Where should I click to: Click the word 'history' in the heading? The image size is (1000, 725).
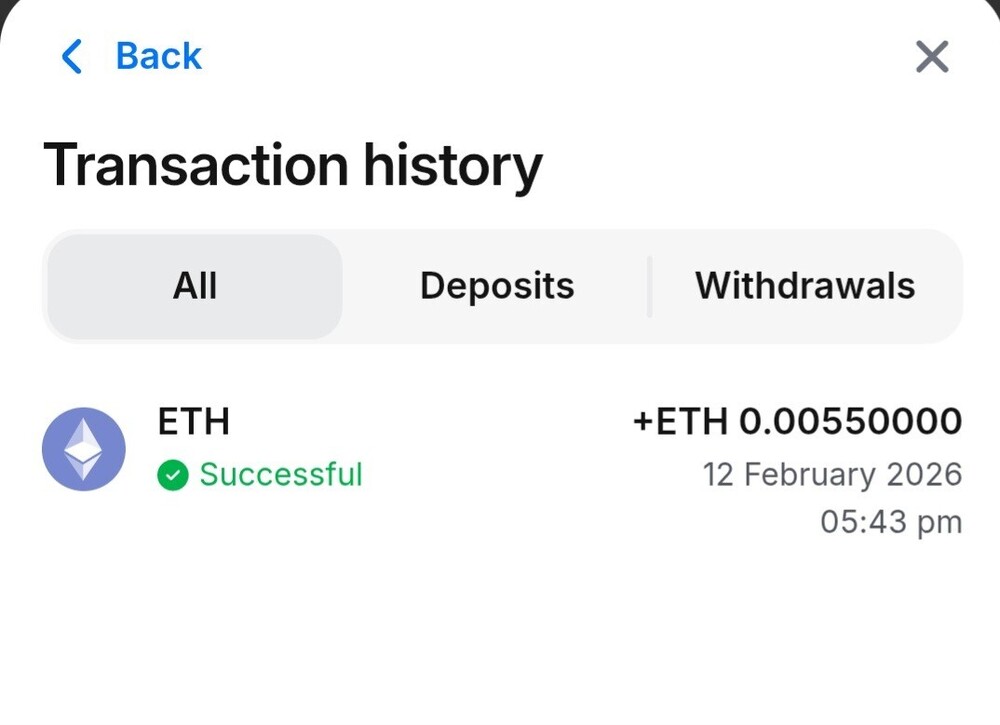[452, 166]
